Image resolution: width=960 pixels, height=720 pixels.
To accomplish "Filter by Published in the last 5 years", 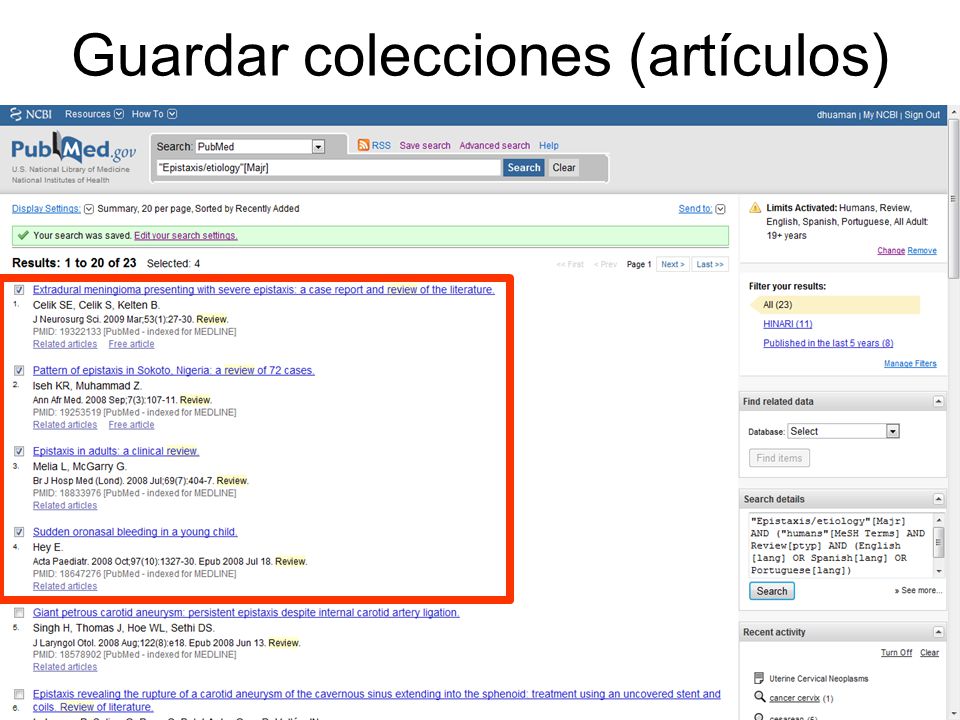I will tap(828, 343).
